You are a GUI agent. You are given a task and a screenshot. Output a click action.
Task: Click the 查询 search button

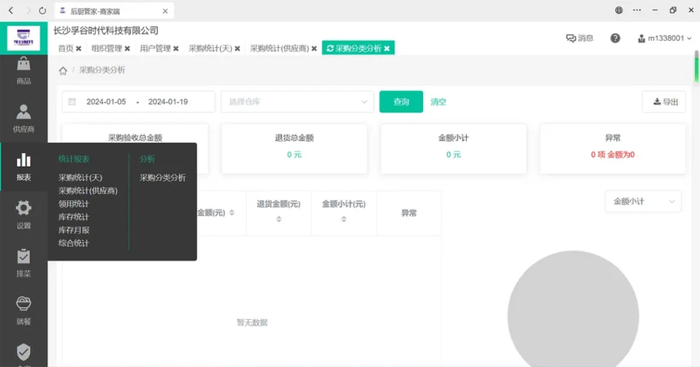[401, 102]
